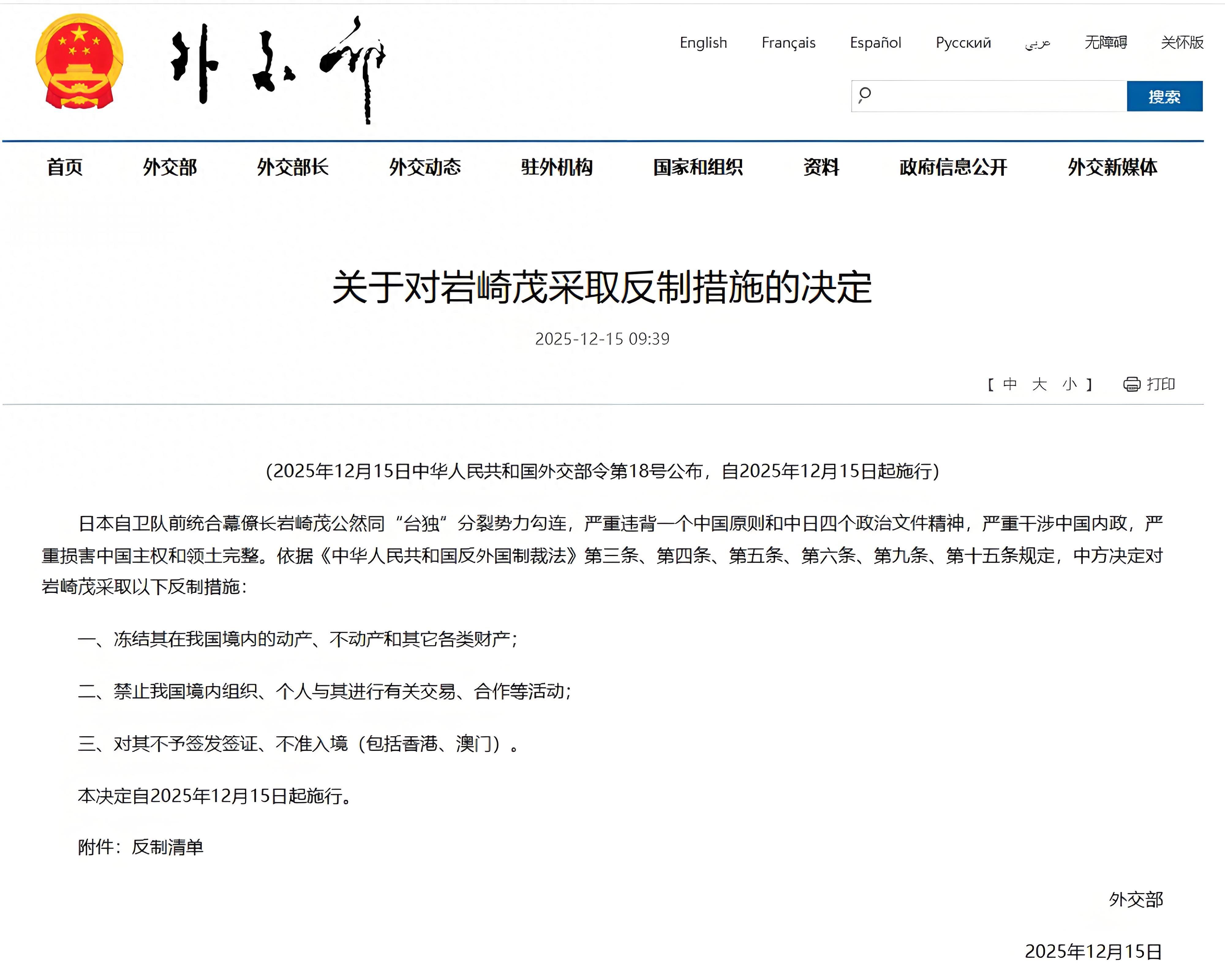1225x980 pixels.
Task: Click the blue 搜索 search button
Action: point(1165,96)
